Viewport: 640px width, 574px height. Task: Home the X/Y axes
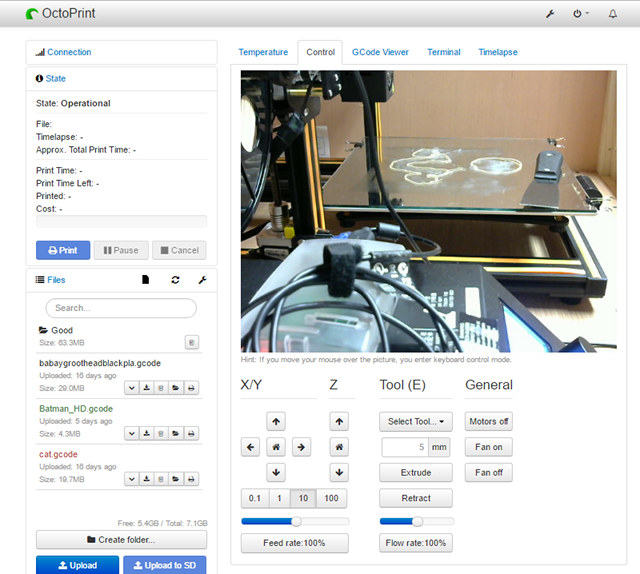276,447
